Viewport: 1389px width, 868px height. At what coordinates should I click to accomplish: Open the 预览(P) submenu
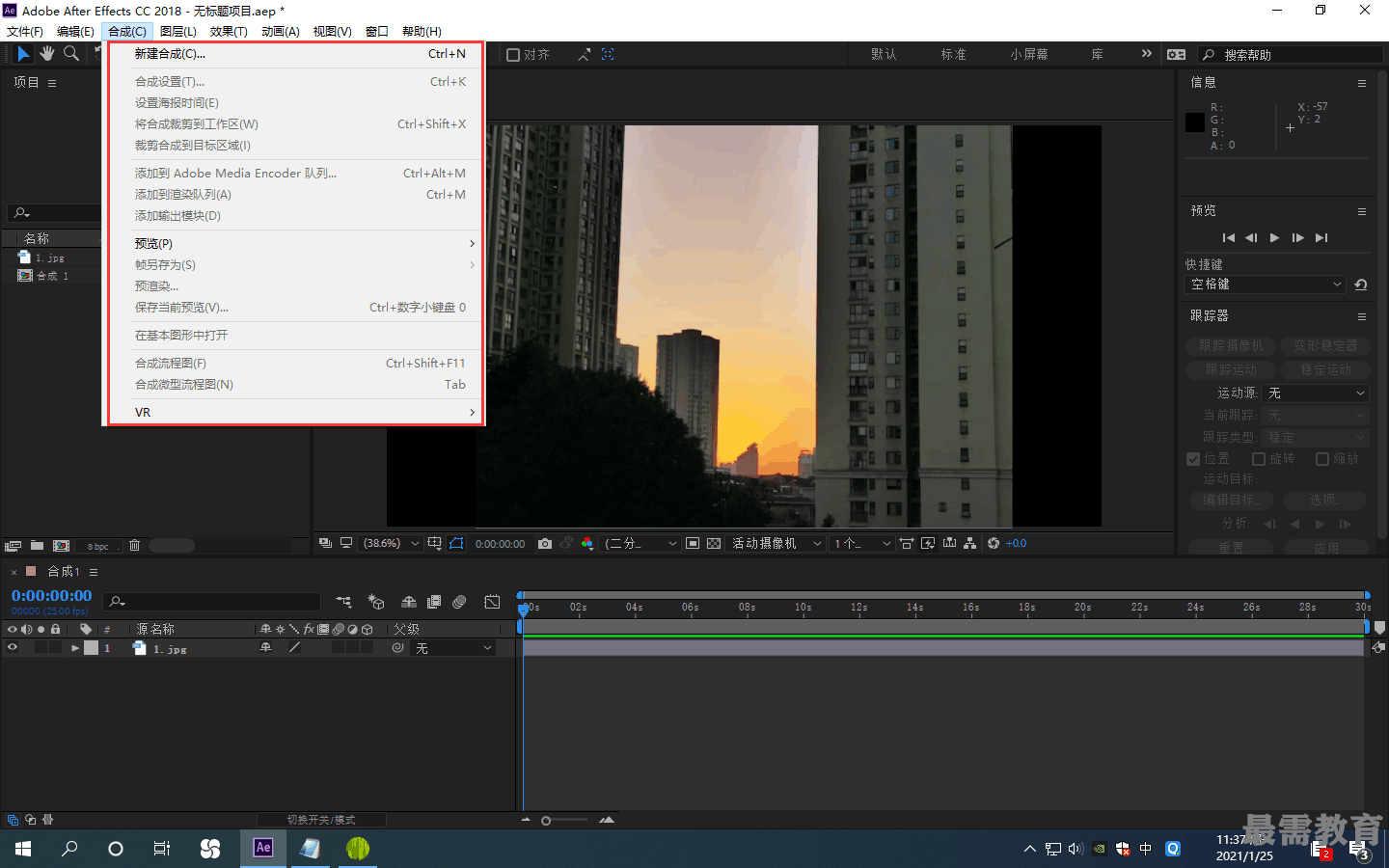pos(300,244)
